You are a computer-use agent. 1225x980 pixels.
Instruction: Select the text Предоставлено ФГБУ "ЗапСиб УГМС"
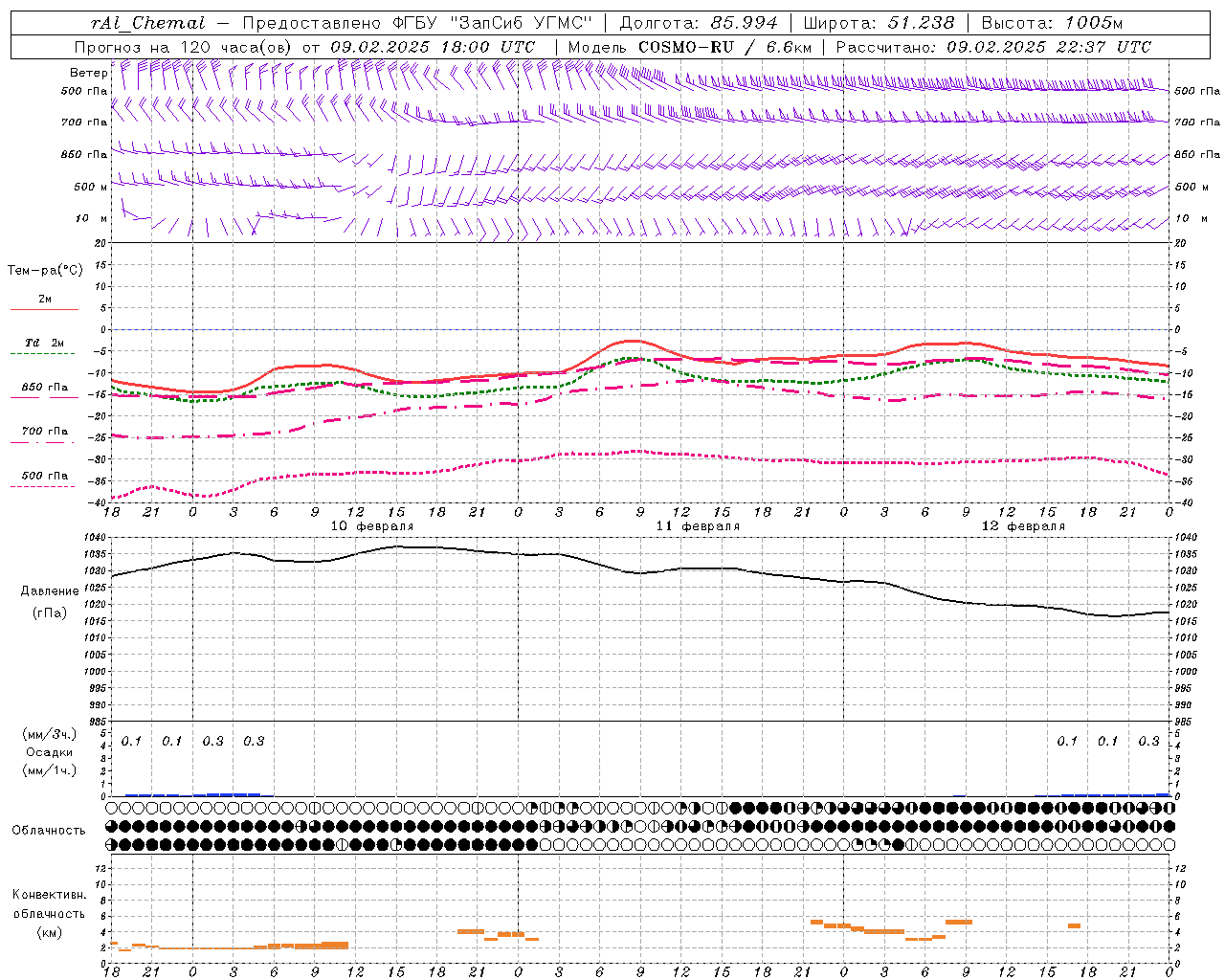(x=417, y=24)
